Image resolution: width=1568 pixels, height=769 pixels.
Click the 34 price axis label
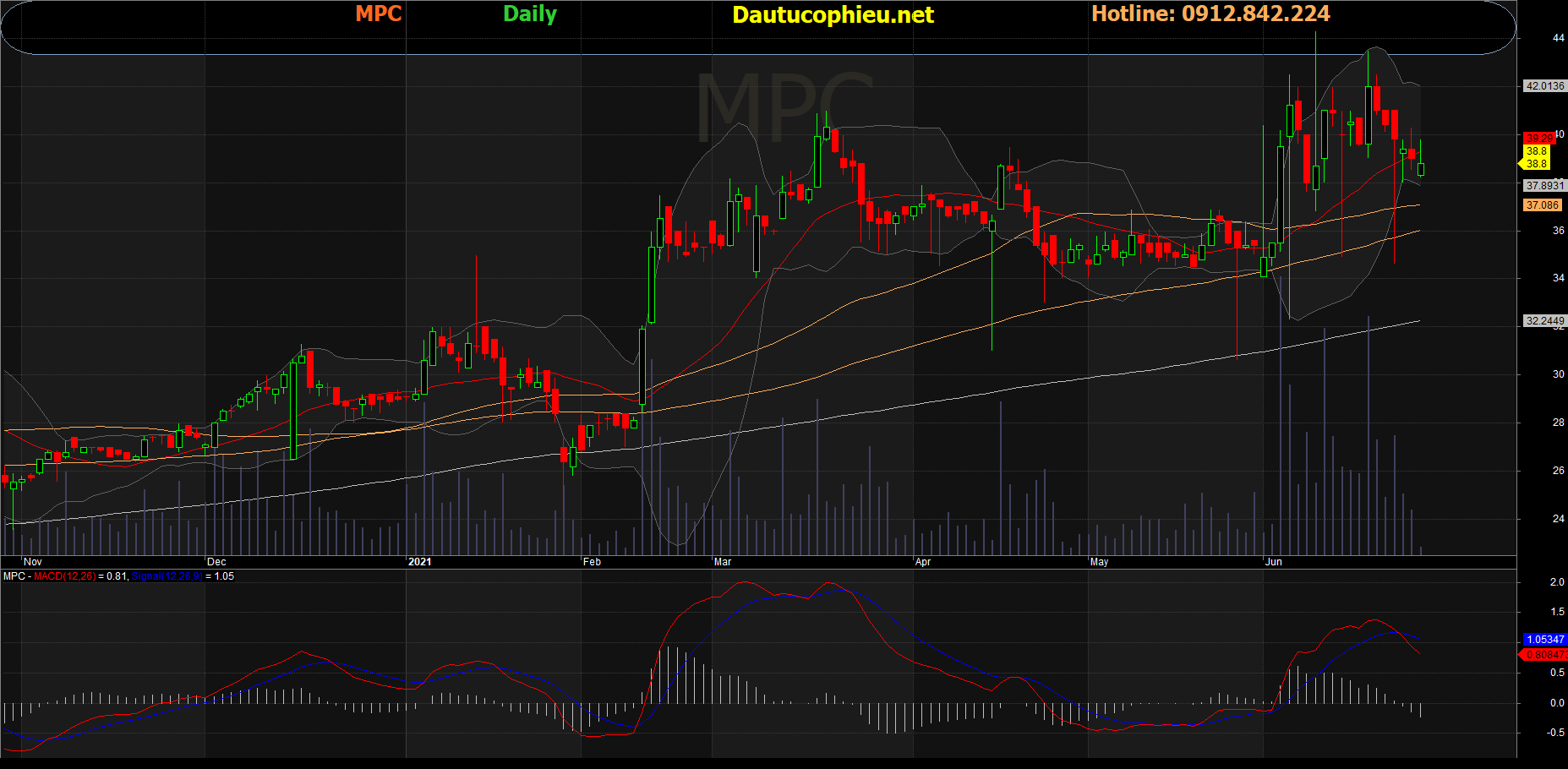pos(1558,278)
